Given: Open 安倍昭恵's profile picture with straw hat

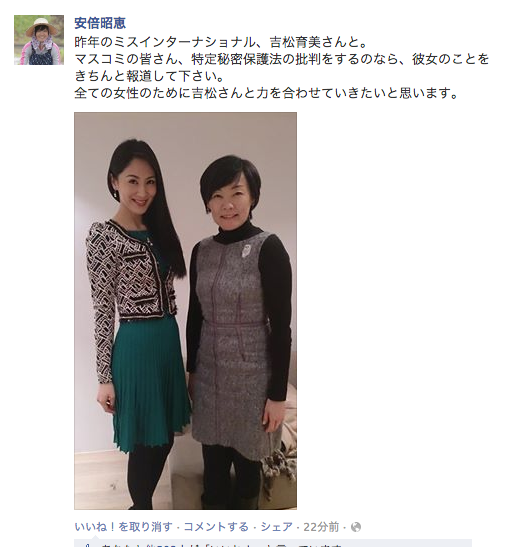Looking at the screenshot, I should pyautogui.click(x=39, y=40).
